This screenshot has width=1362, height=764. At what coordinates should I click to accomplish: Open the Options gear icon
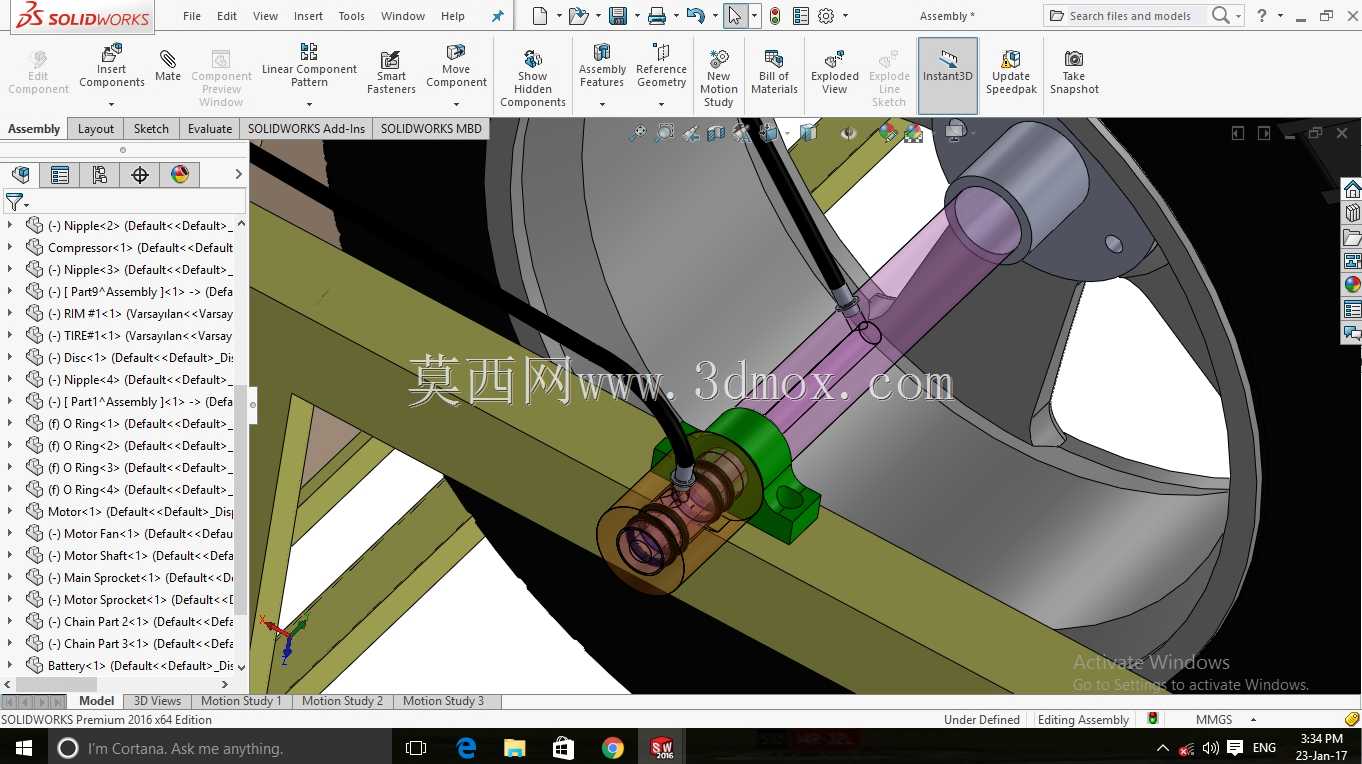tap(826, 16)
